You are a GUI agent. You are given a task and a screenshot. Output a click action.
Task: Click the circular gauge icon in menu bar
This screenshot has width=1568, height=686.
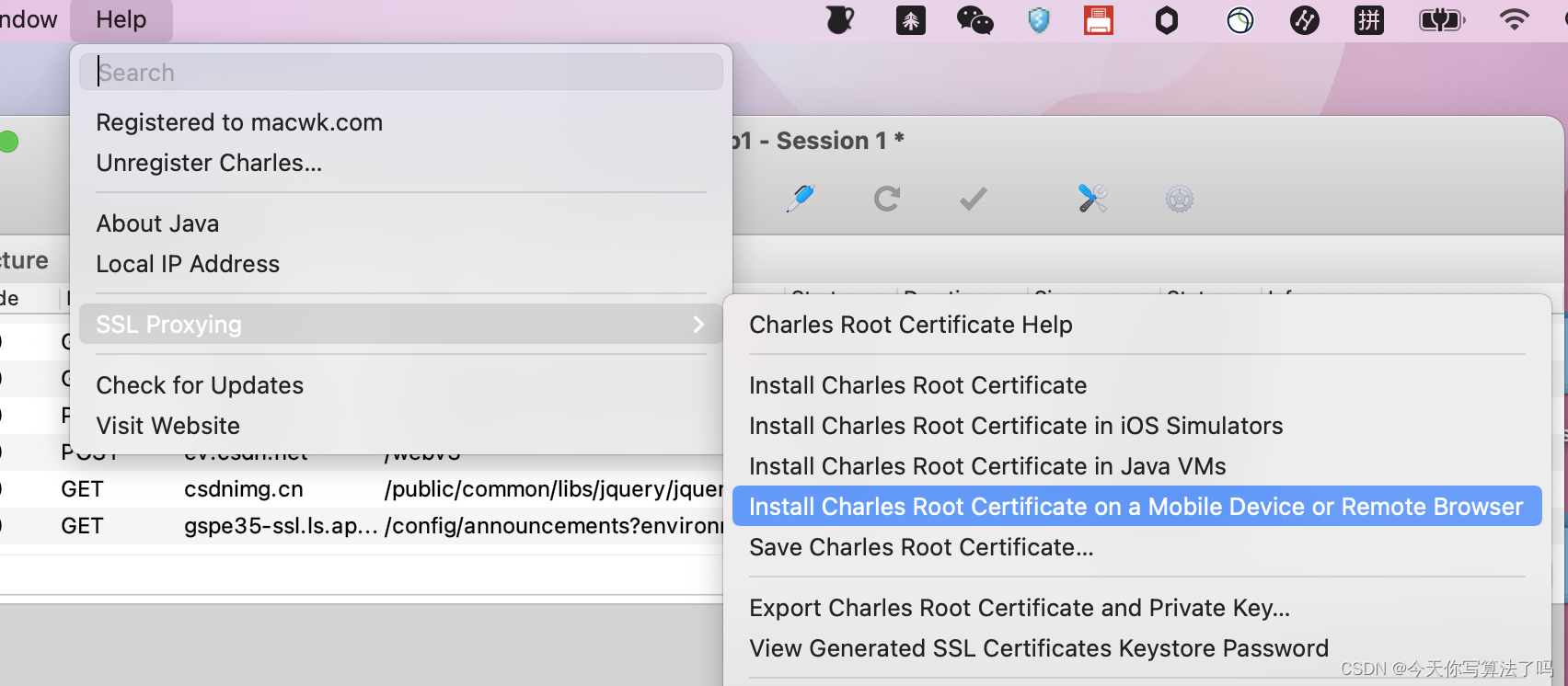(x=1240, y=20)
